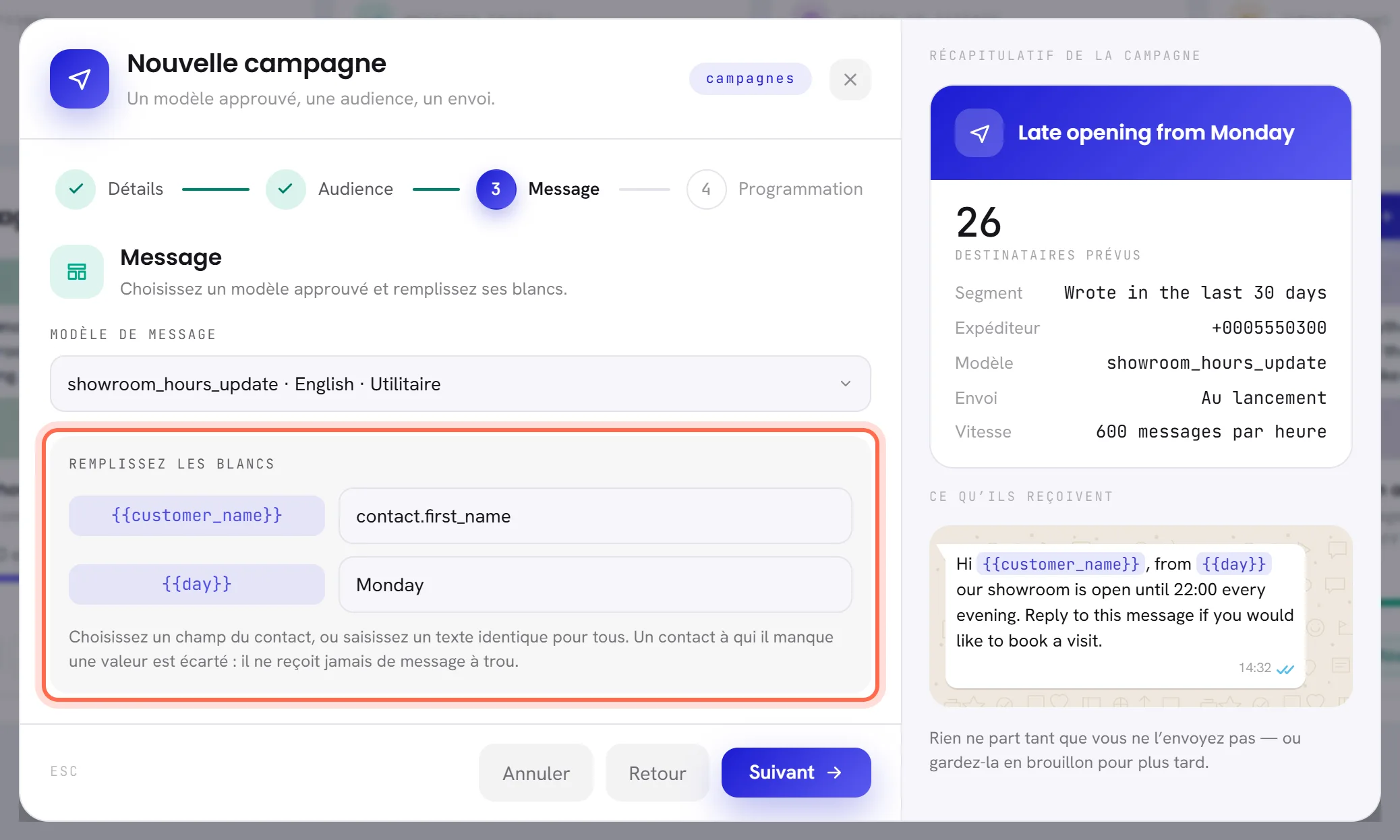Image resolution: width=1400 pixels, height=840 pixels.
Task: Click the Annuler button
Action: pyautogui.click(x=536, y=773)
